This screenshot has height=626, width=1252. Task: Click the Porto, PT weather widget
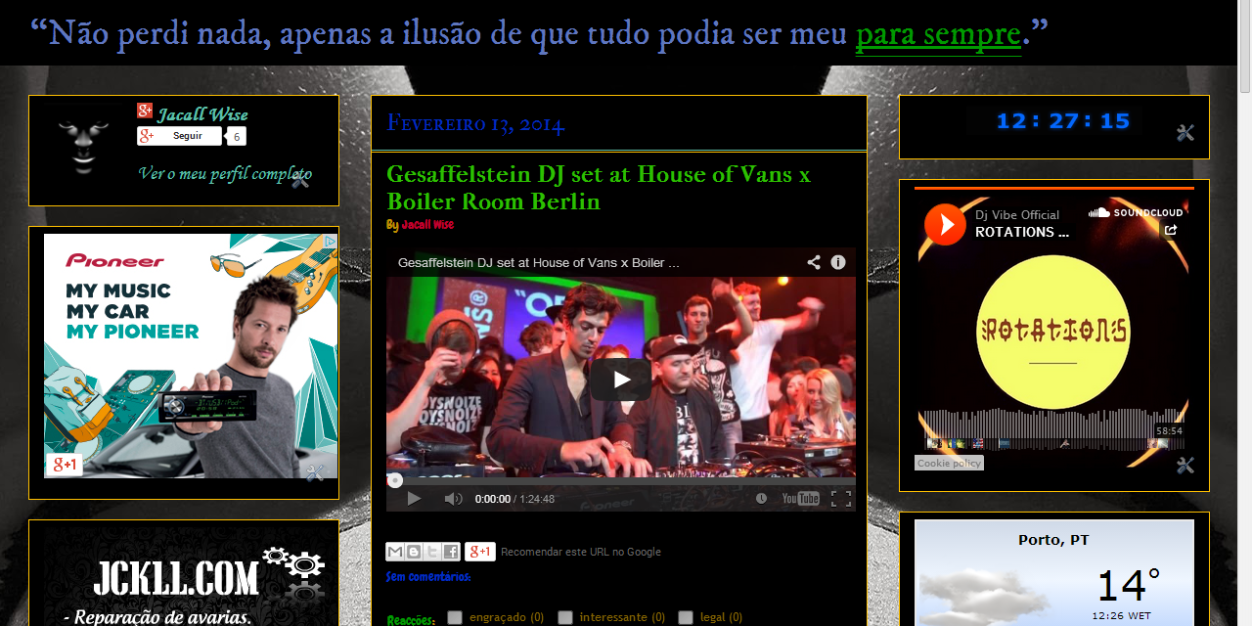coord(1054,572)
